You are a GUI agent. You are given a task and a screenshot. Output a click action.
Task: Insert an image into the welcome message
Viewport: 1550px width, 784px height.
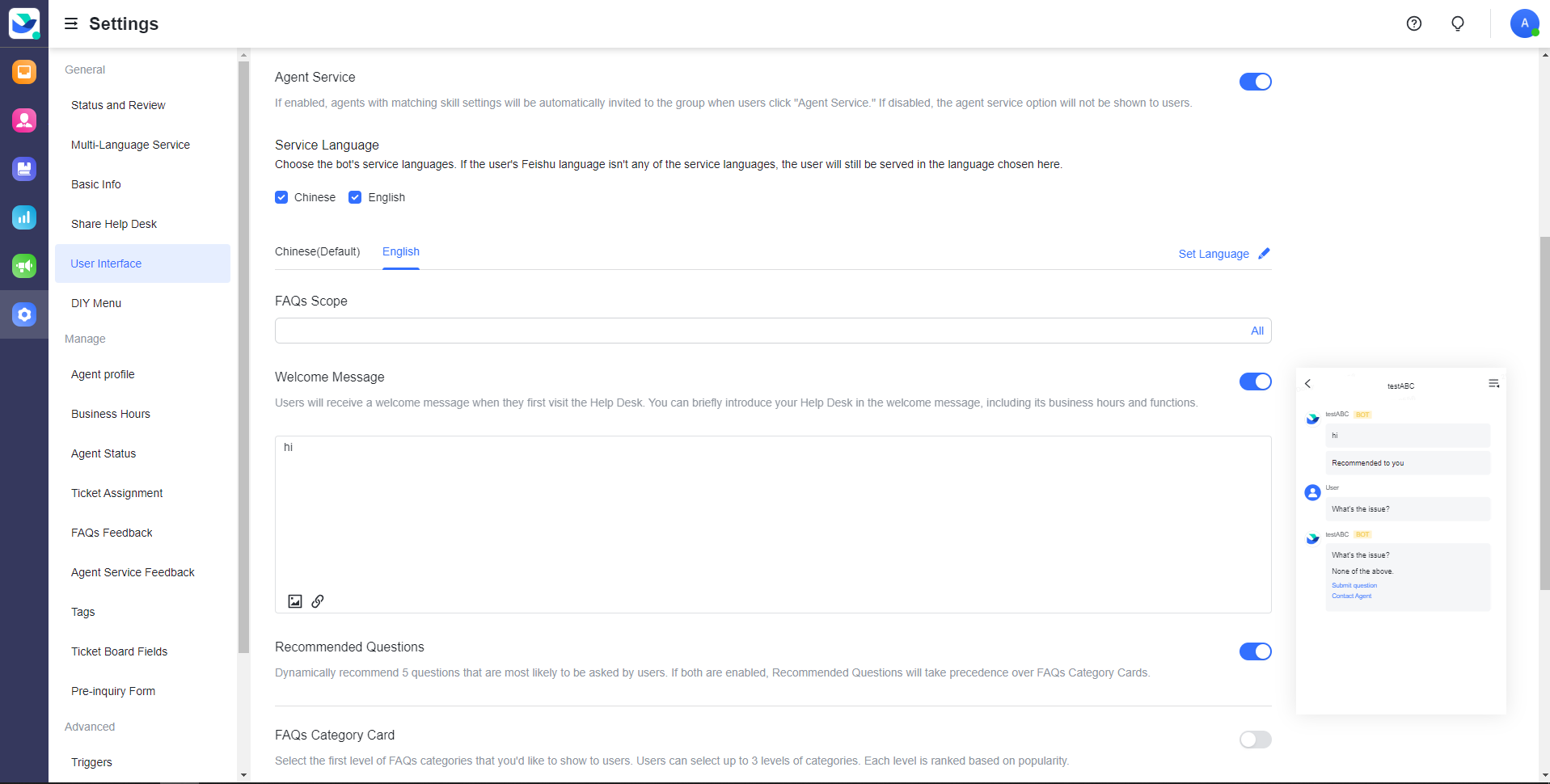[x=296, y=601]
